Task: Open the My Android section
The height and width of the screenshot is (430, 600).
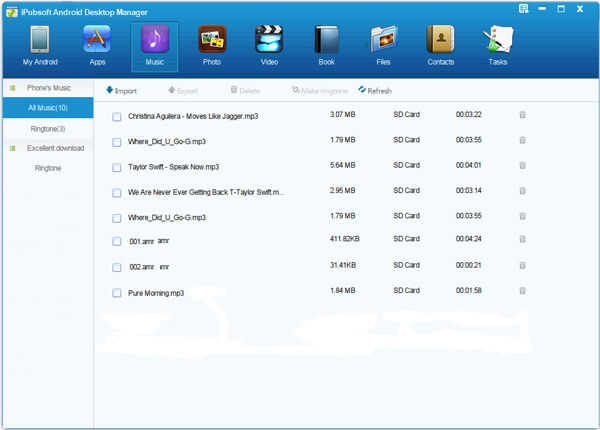Action: coord(40,46)
